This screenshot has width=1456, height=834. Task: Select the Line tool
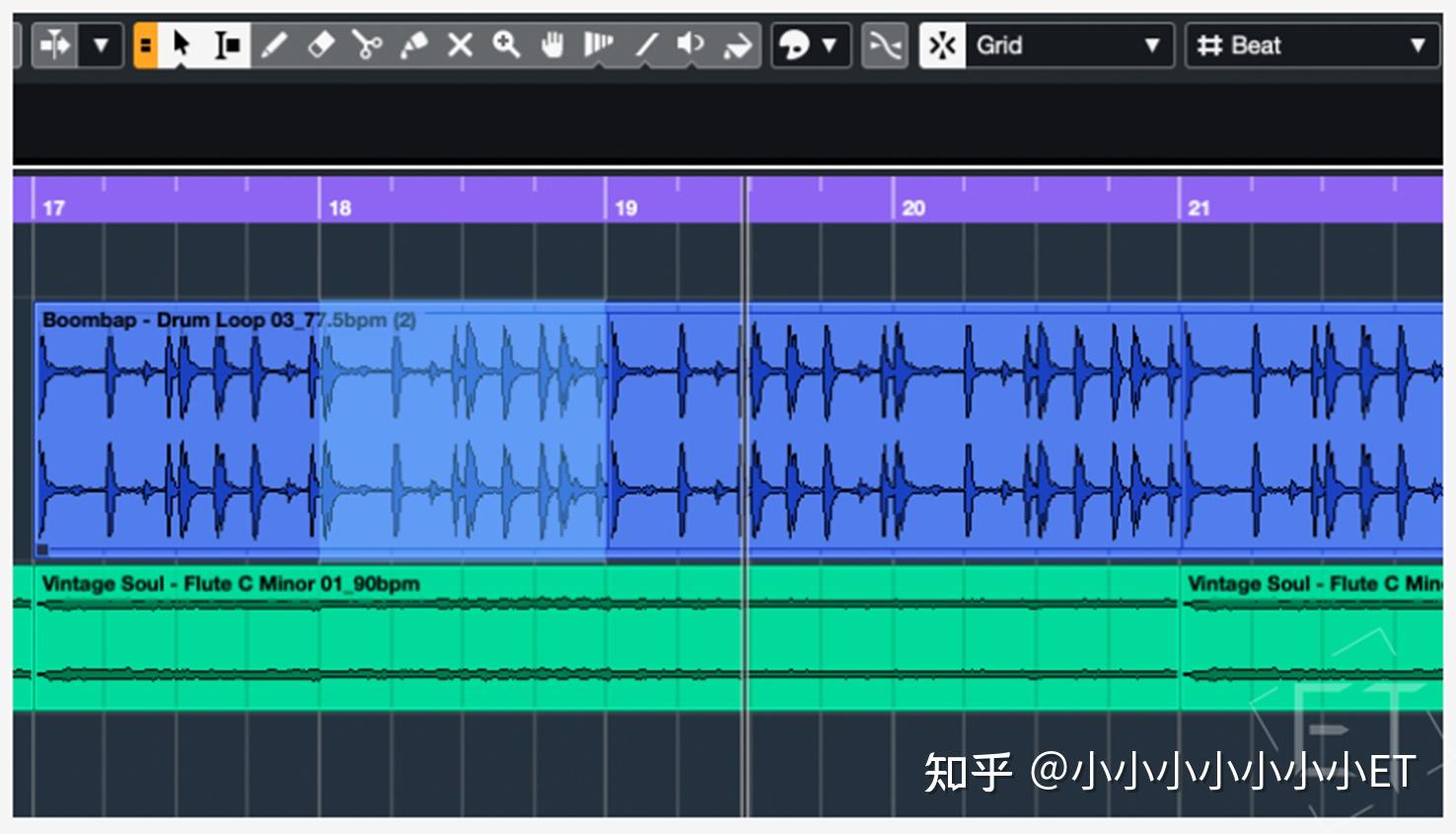click(646, 44)
